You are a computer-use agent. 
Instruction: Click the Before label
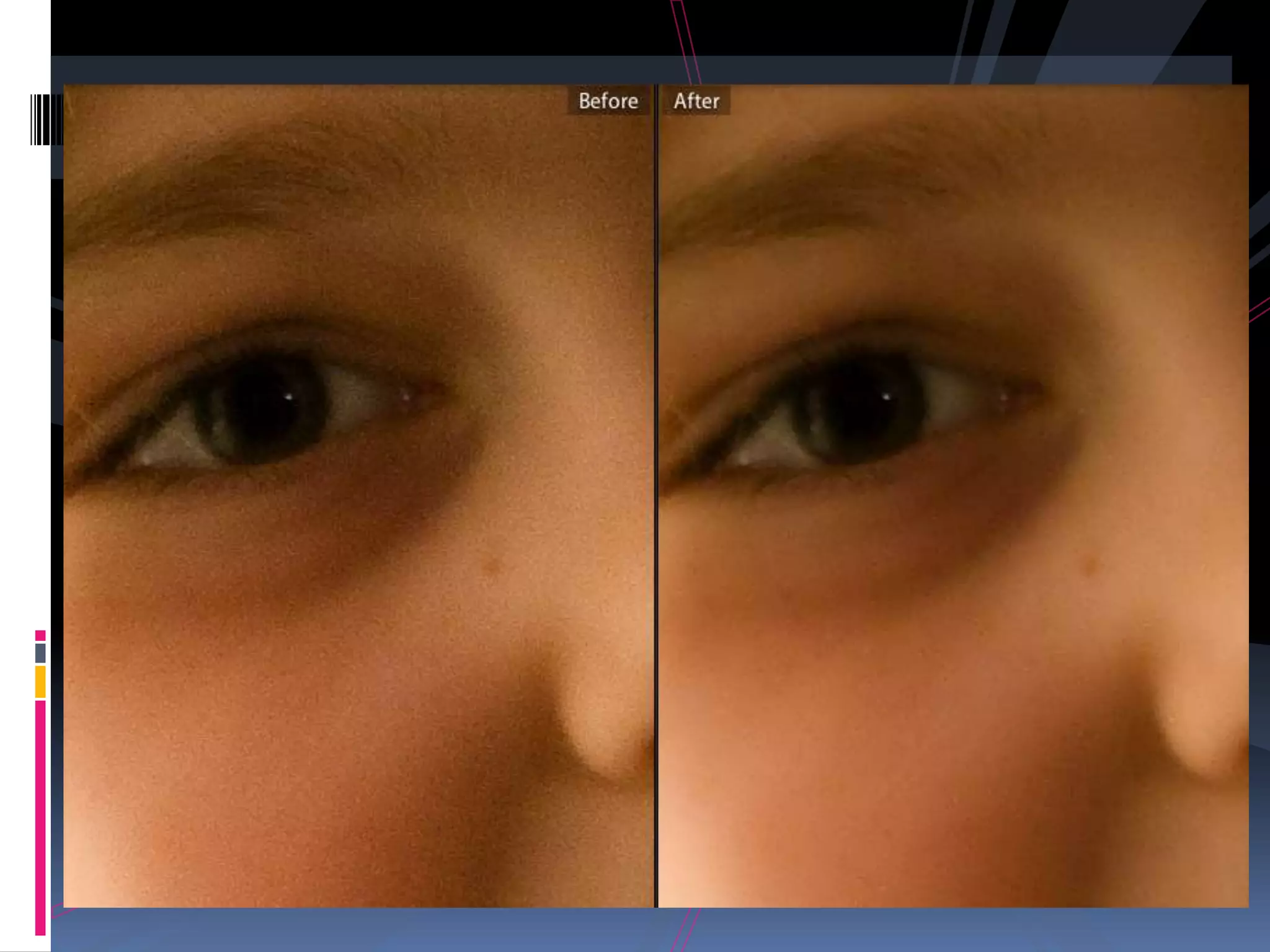pyautogui.click(x=608, y=101)
